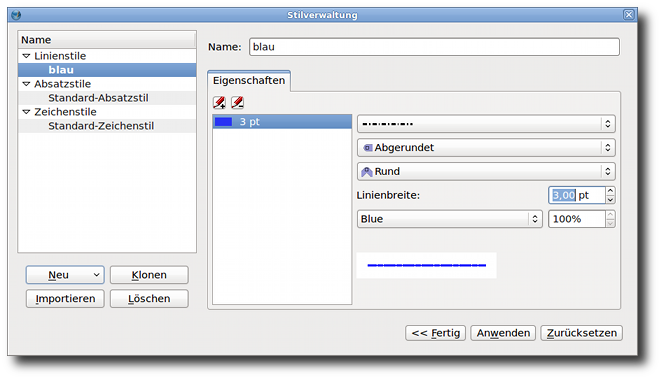Increase the shade percent with the up arrow
Viewport: 661px width, 379px height.
pyautogui.click(x=610, y=215)
